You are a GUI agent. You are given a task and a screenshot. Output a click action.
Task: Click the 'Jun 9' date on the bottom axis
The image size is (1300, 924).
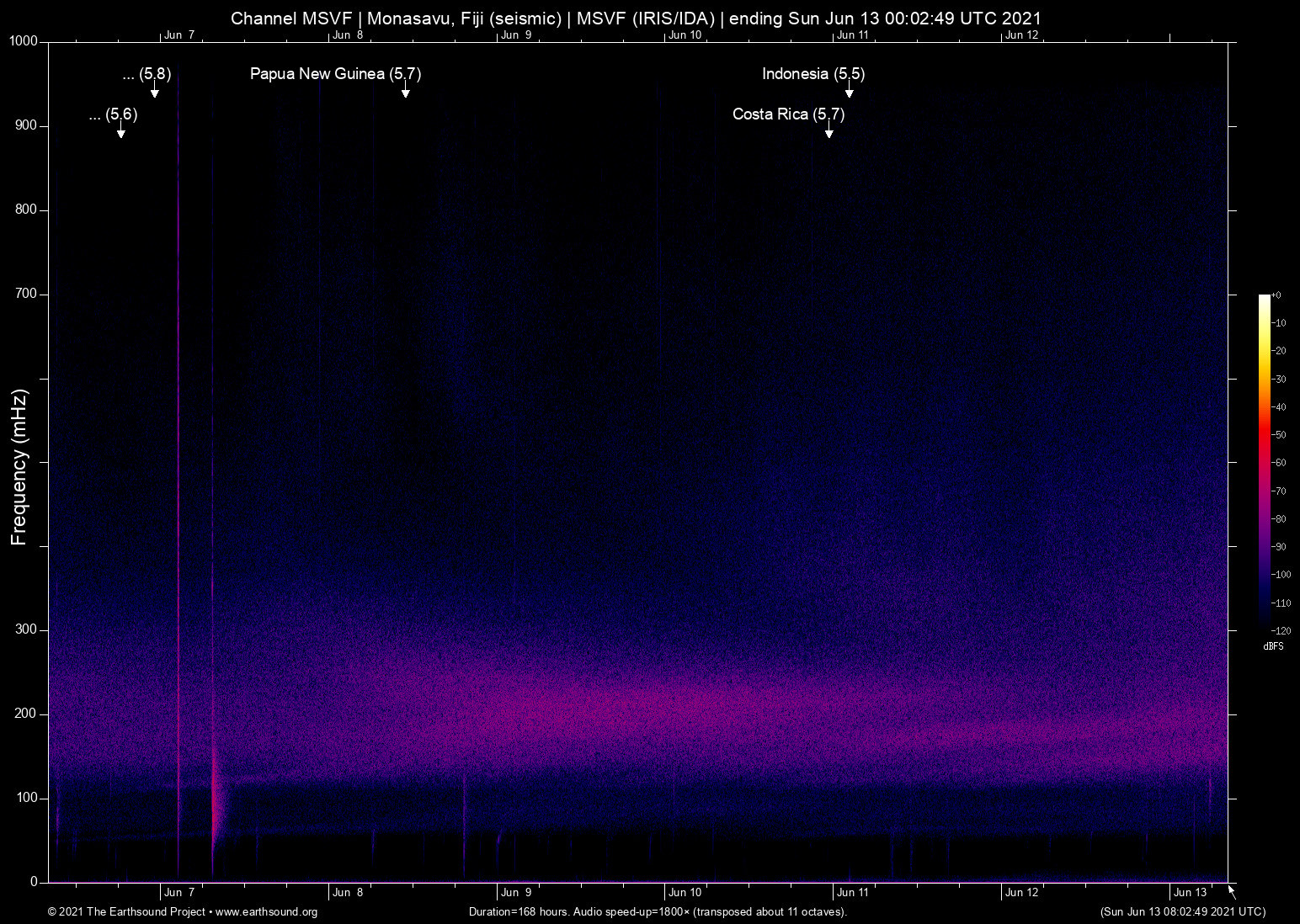(x=516, y=893)
